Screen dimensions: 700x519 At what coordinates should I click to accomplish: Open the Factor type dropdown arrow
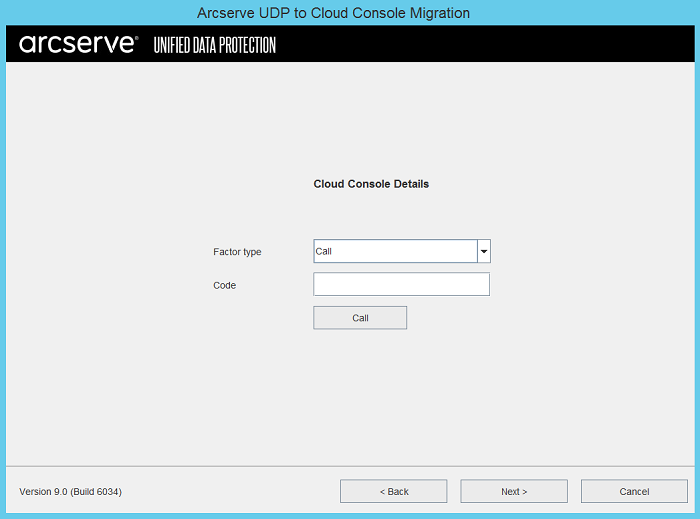pyautogui.click(x=484, y=251)
